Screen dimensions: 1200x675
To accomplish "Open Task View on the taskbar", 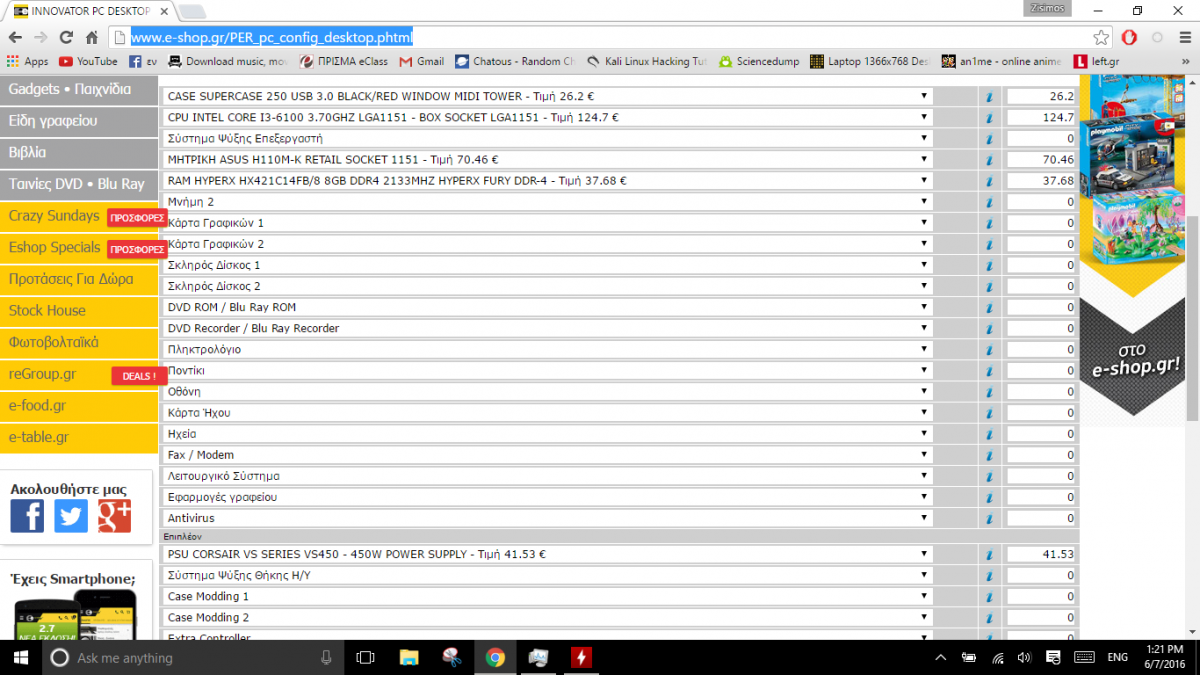I will coord(365,657).
